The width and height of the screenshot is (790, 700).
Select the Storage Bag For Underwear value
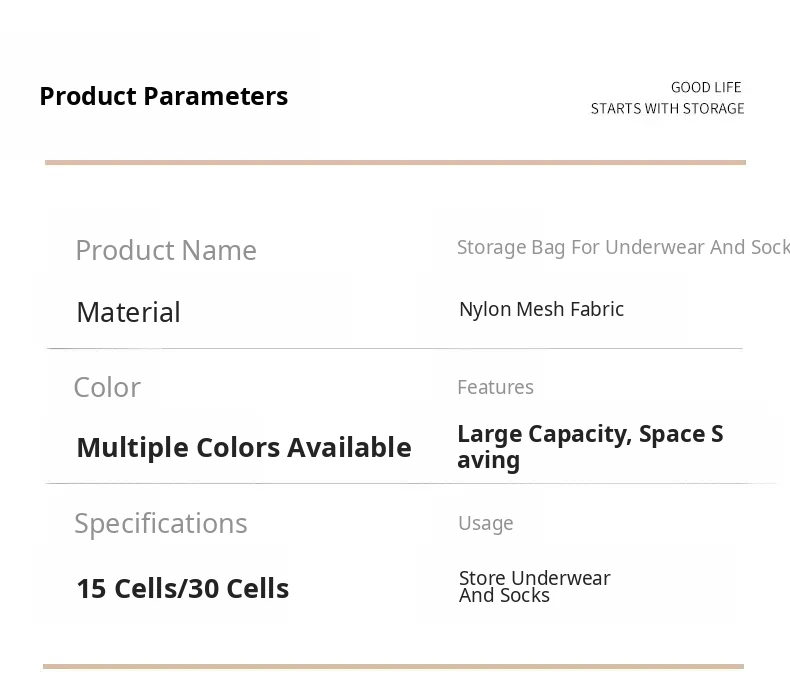tap(622, 247)
